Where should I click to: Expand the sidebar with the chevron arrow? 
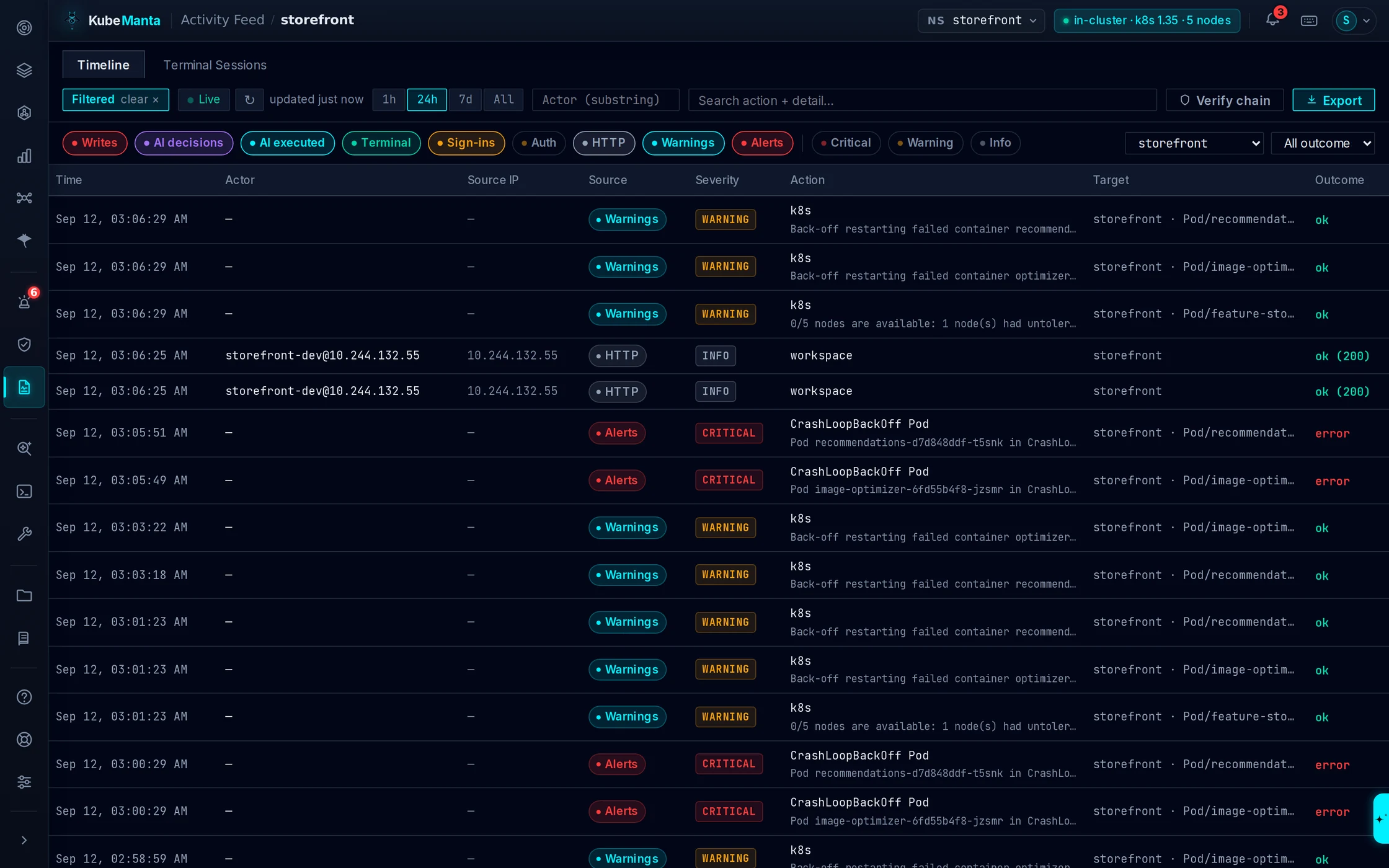(24, 840)
